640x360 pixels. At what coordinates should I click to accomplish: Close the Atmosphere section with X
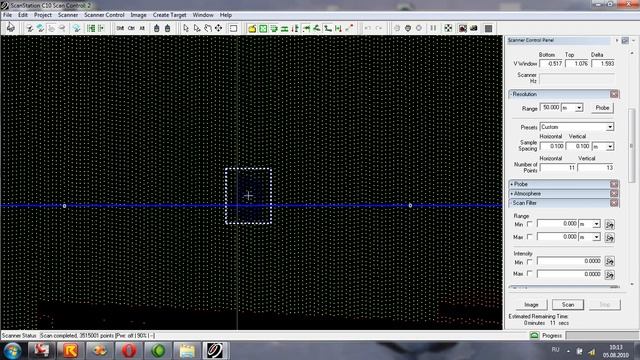coord(614,193)
